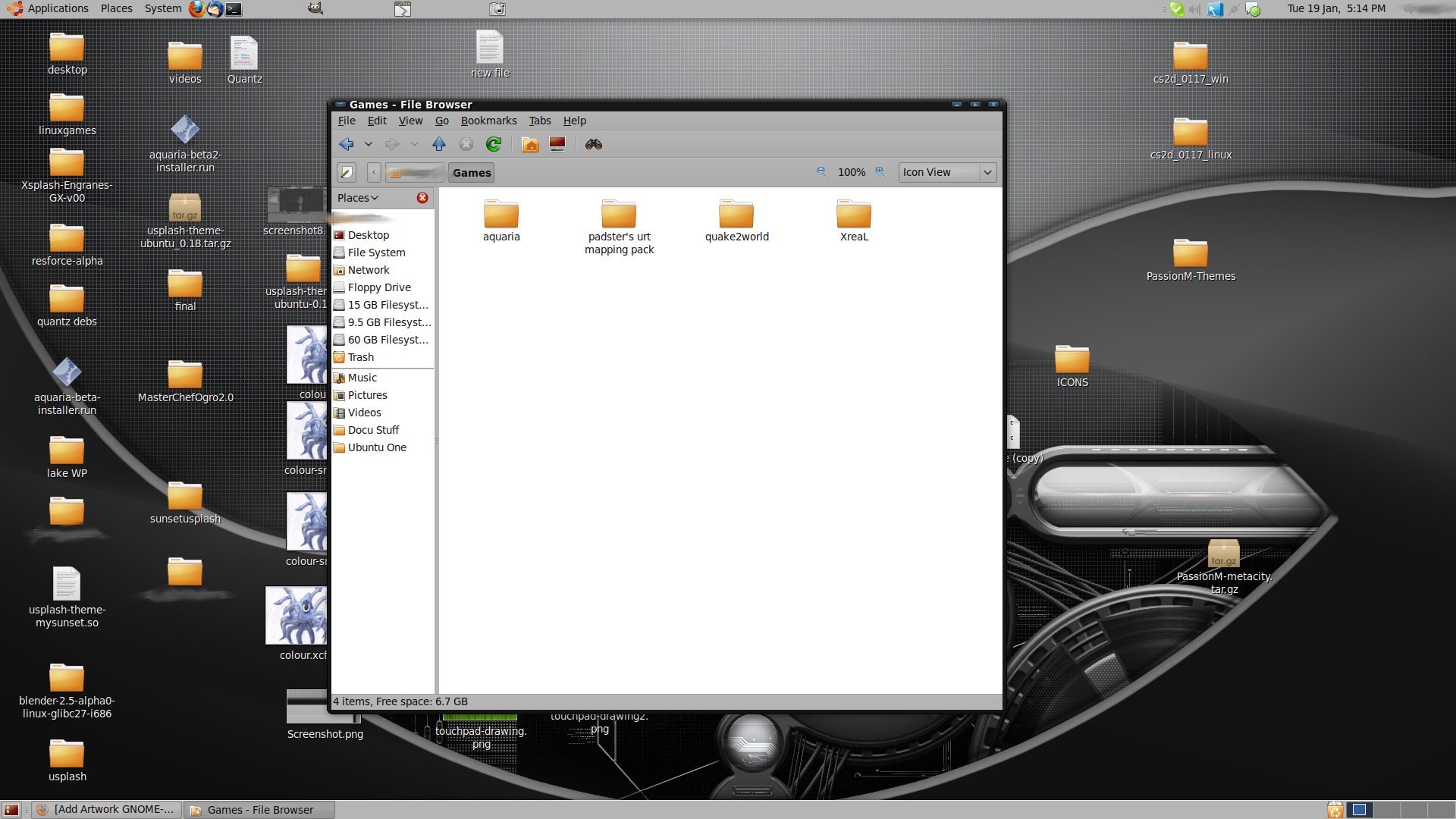Open the Applications menu in the top panel

(x=49, y=8)
